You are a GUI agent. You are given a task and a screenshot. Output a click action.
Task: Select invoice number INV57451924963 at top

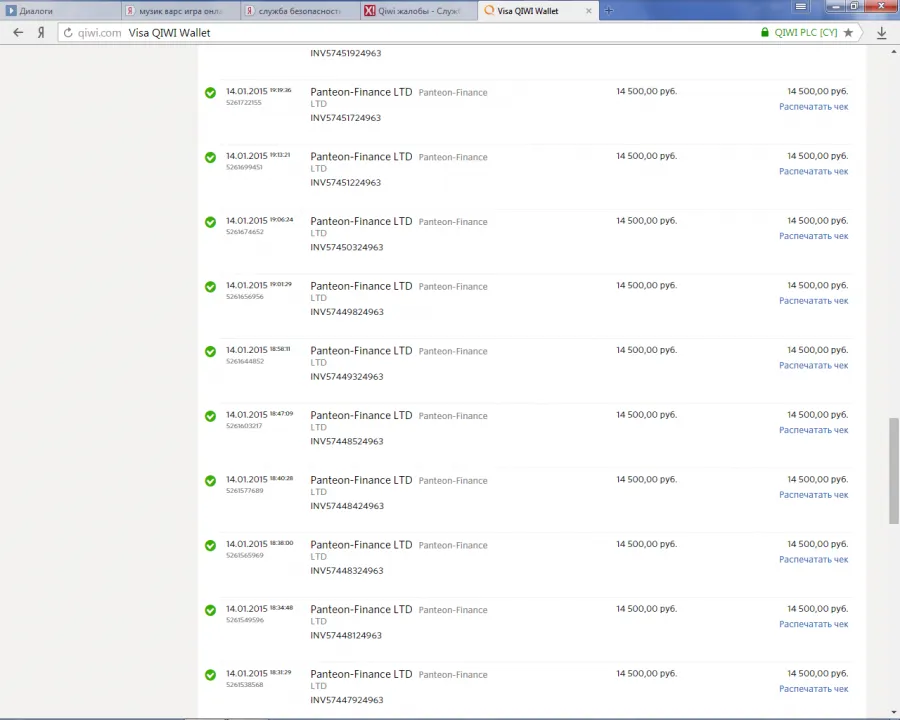[x=346, y=53]
